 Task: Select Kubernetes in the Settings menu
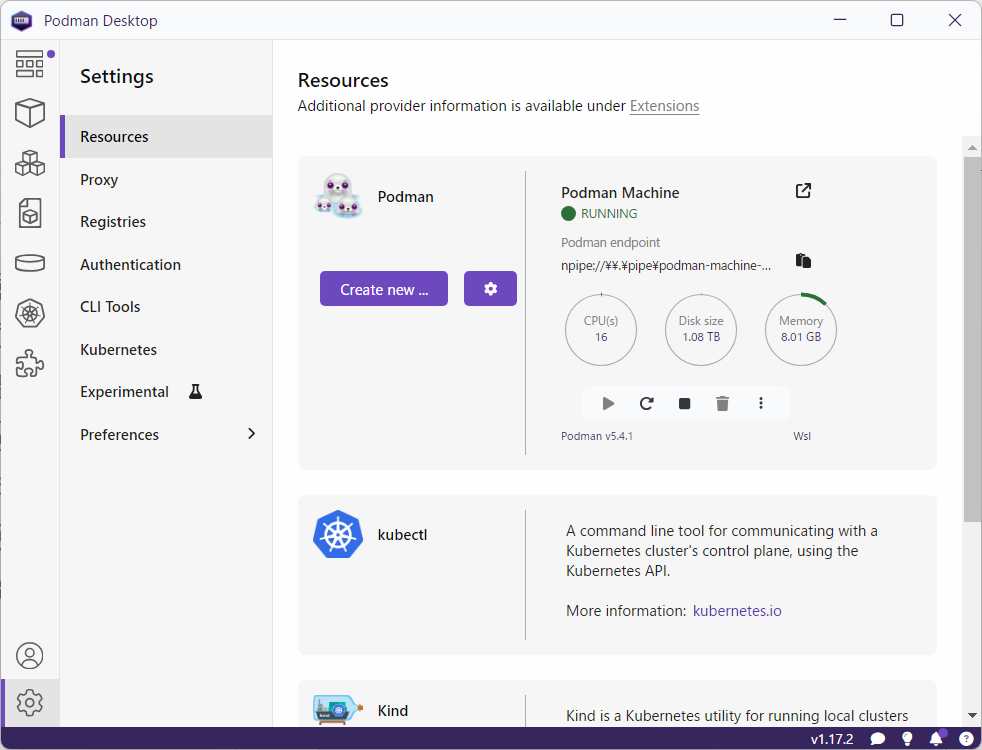[x=118, y=350]
